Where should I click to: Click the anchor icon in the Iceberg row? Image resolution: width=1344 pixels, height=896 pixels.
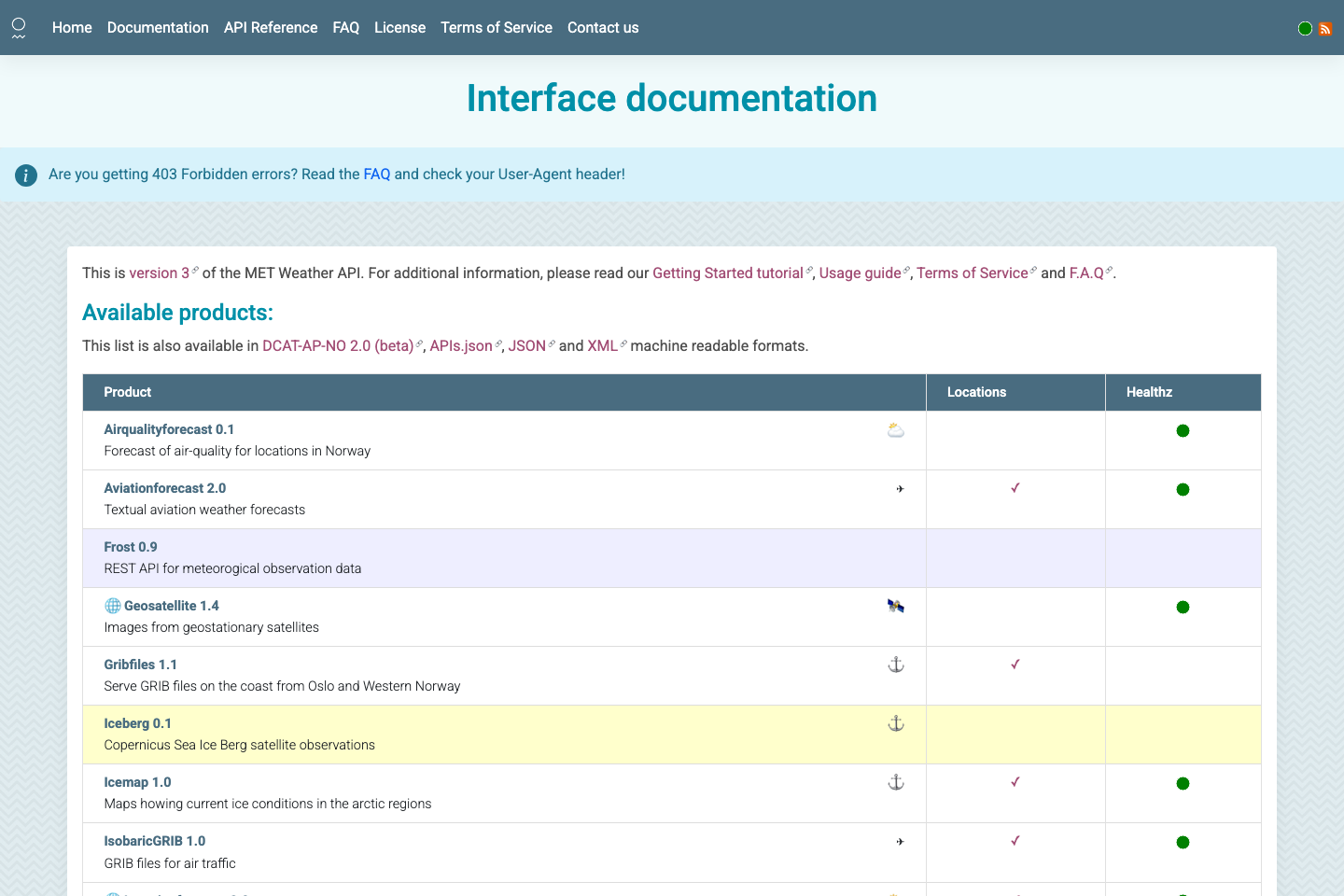point(895,722)
